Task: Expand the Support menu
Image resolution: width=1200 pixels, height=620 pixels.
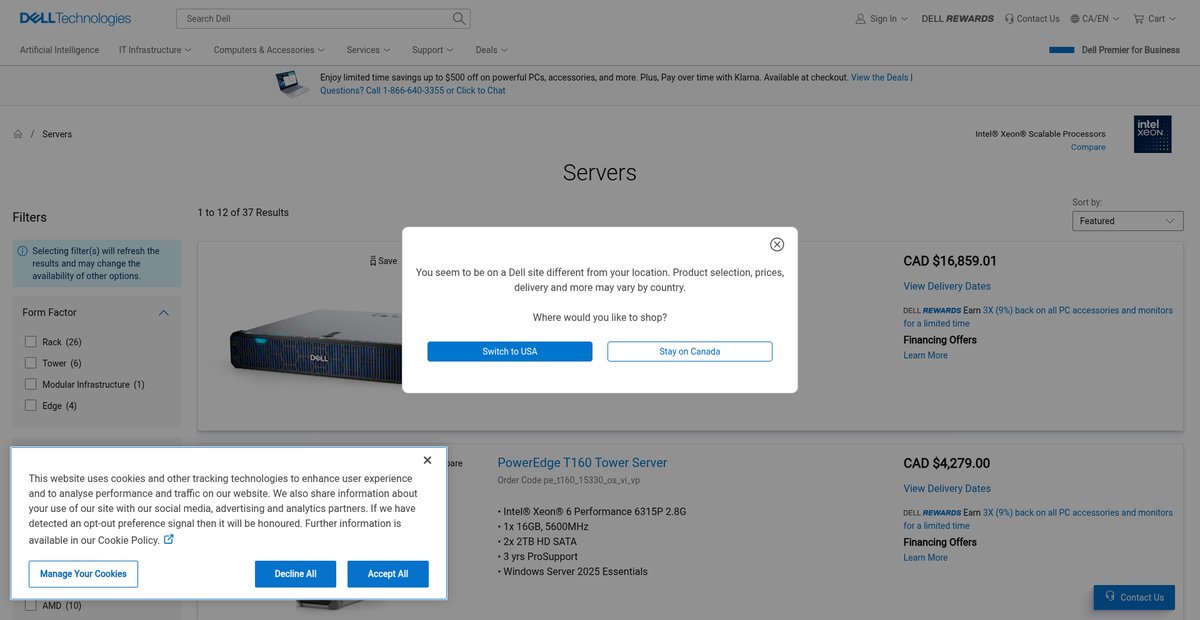Action: click(x=432, y=50)
